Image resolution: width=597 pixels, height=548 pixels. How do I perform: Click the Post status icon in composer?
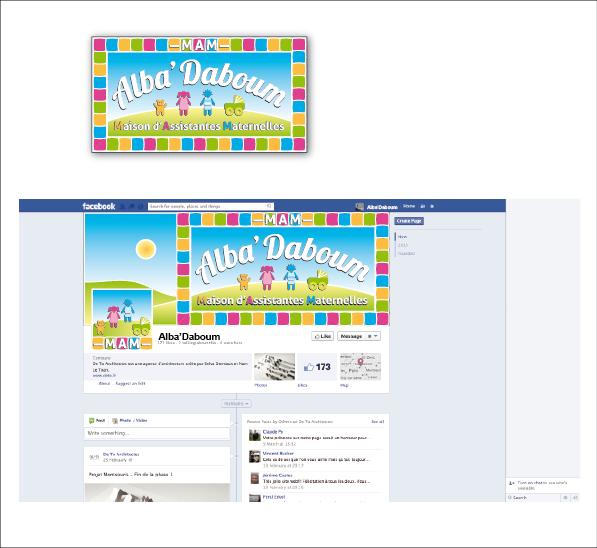pos(91,420)
